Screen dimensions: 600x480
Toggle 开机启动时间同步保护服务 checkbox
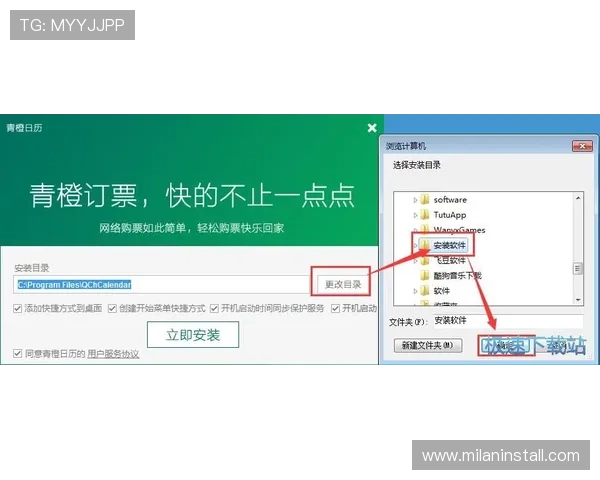tap(214, 308)
